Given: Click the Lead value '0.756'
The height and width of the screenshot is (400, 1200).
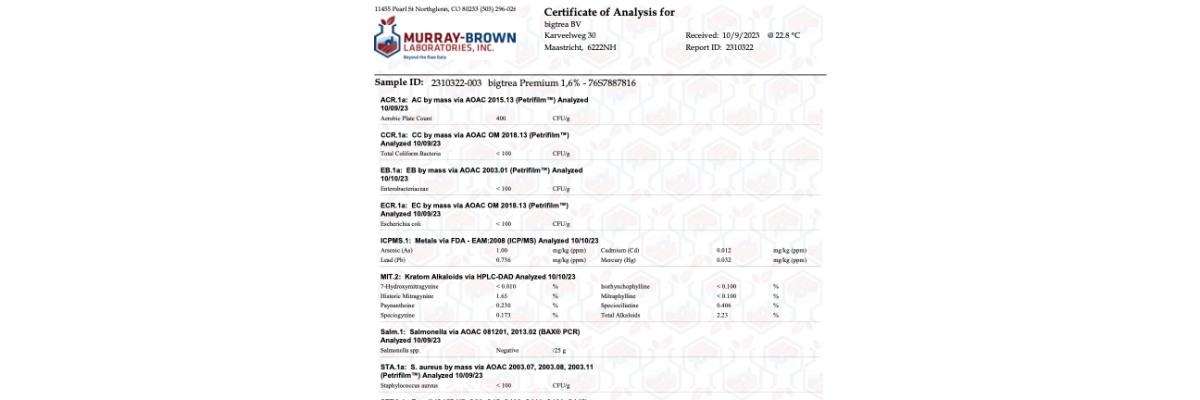Looking at the screenshot, I should click(x=504, y=259).
